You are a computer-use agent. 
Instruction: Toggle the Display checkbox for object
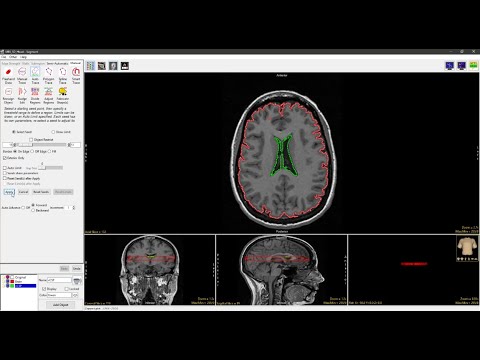tap(44, 289)
